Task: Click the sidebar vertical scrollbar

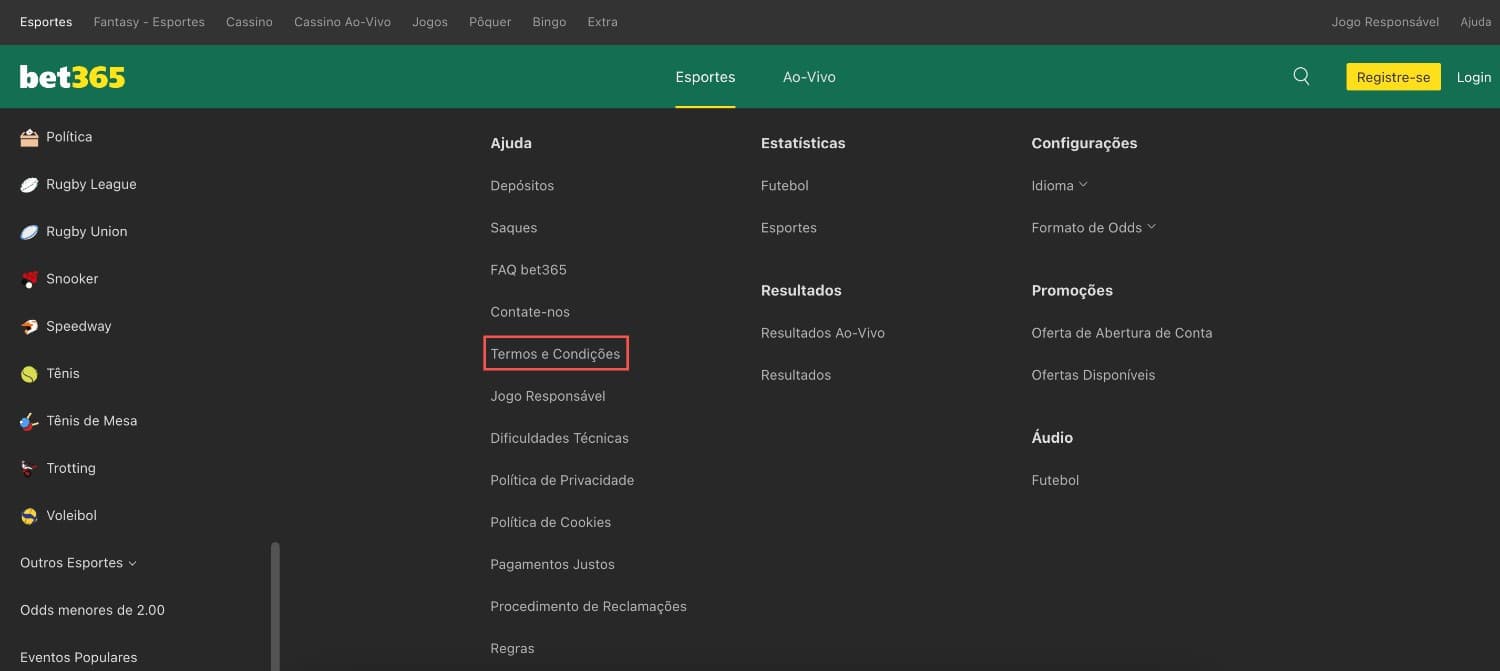Action: click(275, 606)
